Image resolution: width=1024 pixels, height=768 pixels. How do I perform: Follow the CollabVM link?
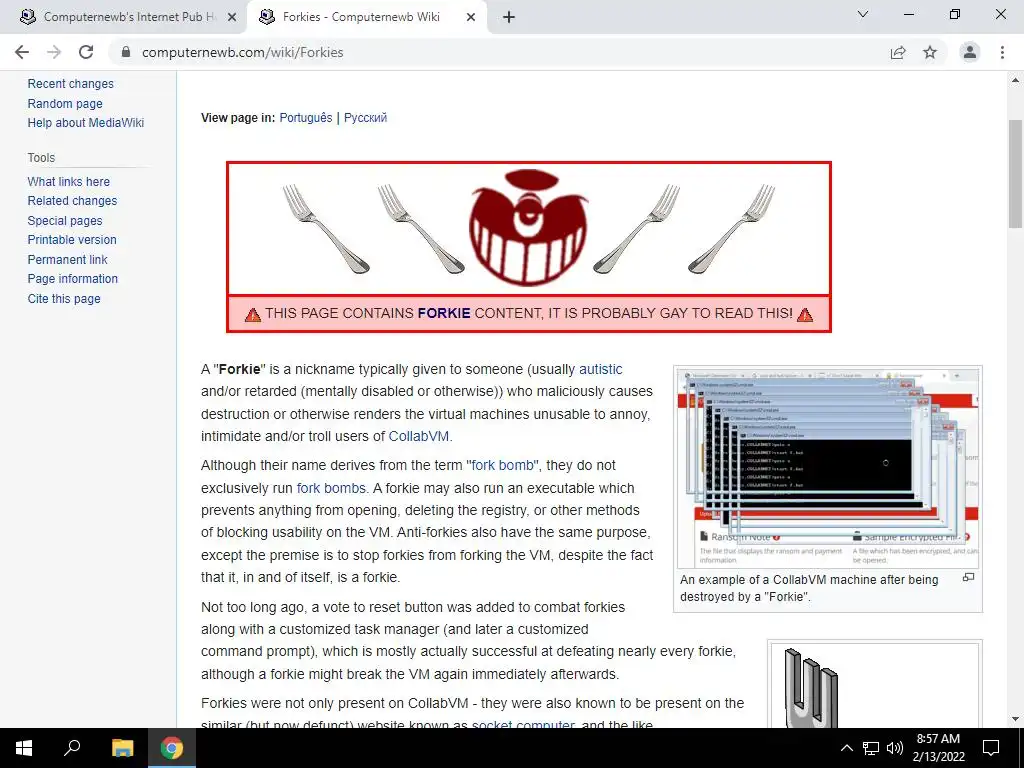point(419,436)
